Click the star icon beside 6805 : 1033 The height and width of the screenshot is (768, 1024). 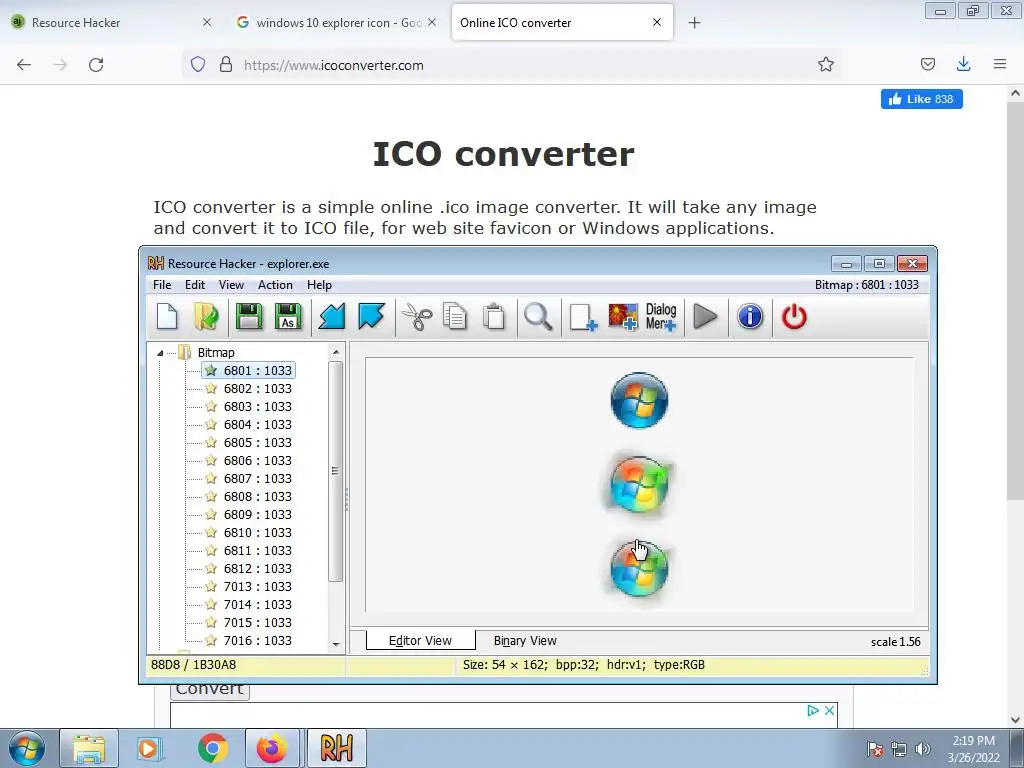pos(211,442)
